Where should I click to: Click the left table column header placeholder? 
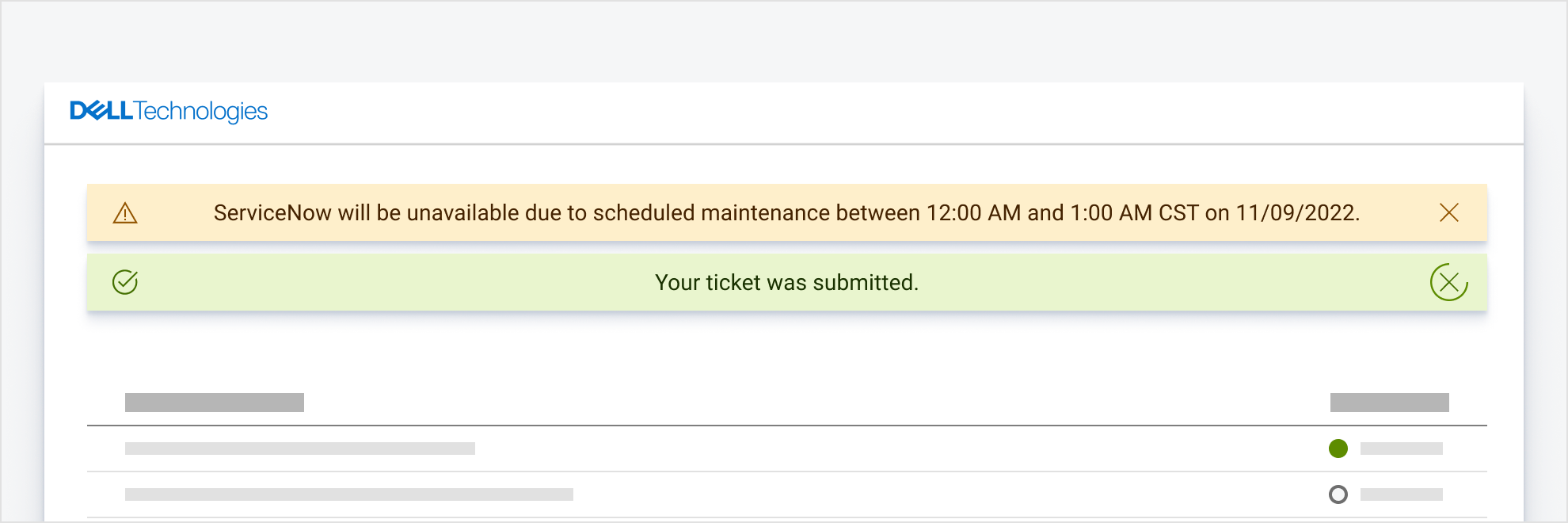tap(215, 403)
